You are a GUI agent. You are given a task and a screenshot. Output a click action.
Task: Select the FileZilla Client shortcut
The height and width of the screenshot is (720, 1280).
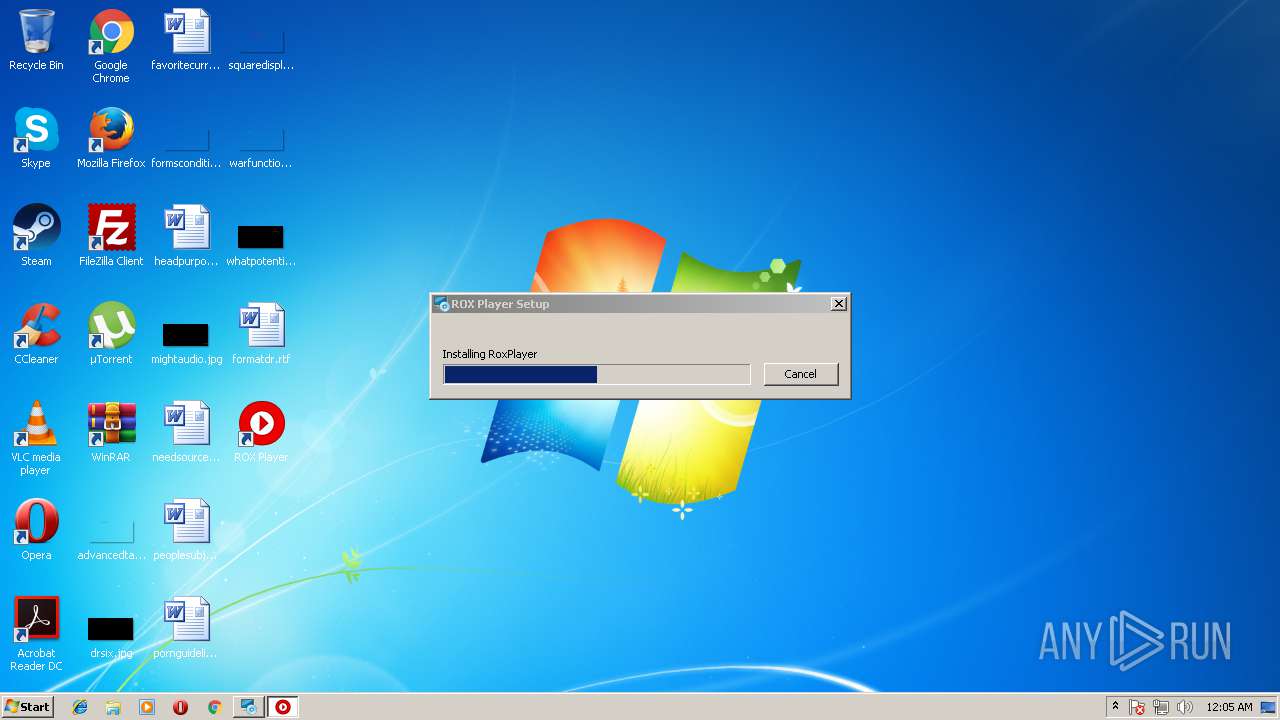coord(111,236)
